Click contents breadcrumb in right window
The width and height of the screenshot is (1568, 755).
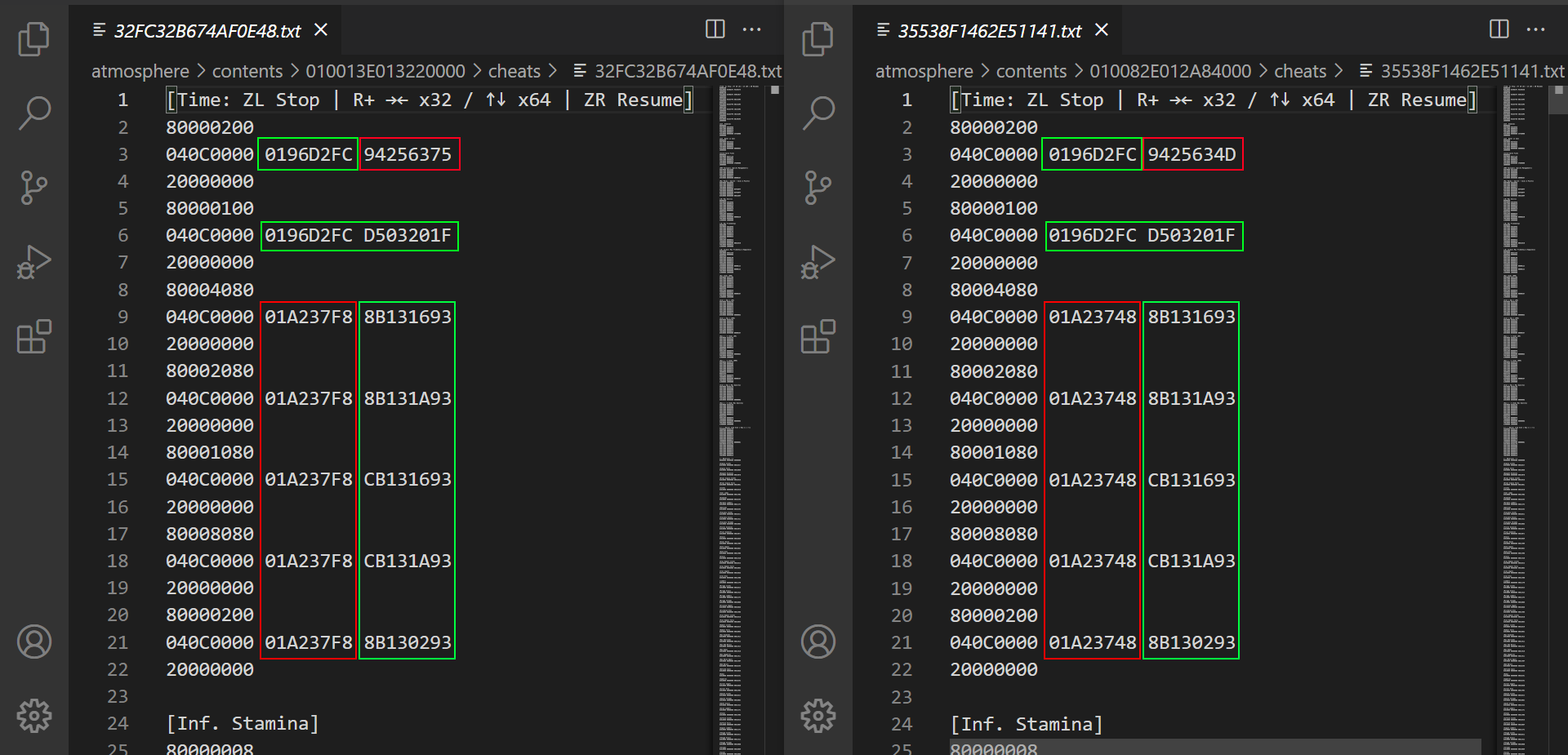click(1031, 71)
